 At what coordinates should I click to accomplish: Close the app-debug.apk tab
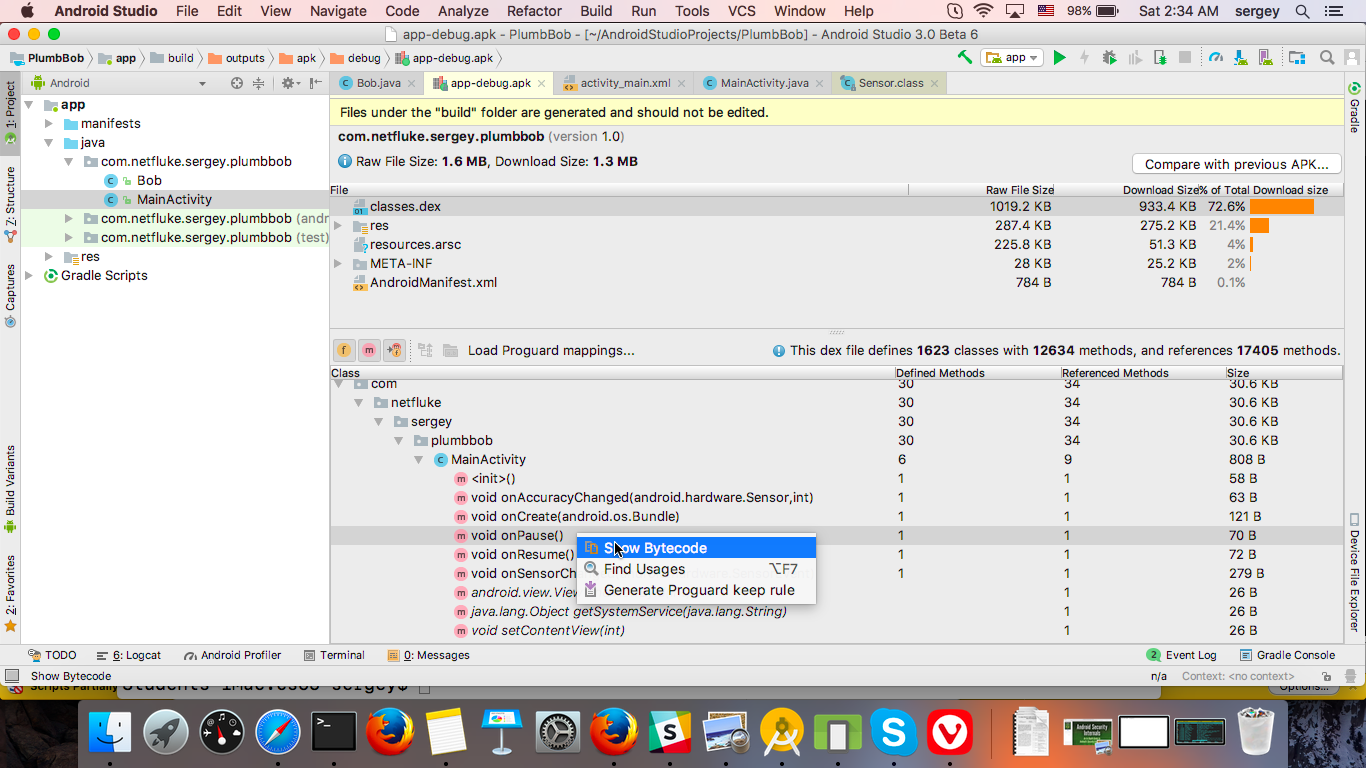tap(542, 83)
